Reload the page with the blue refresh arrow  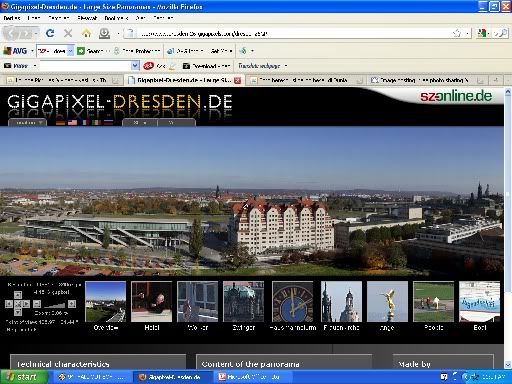tap(50, 33)
